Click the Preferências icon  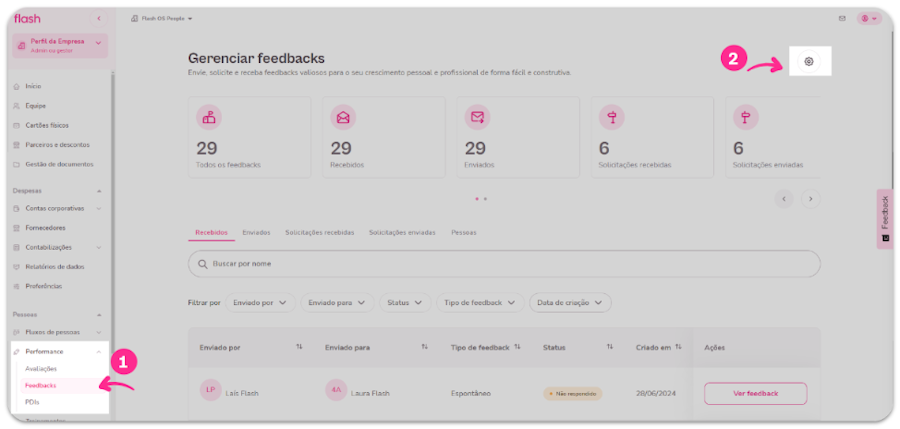click(17, 286)
